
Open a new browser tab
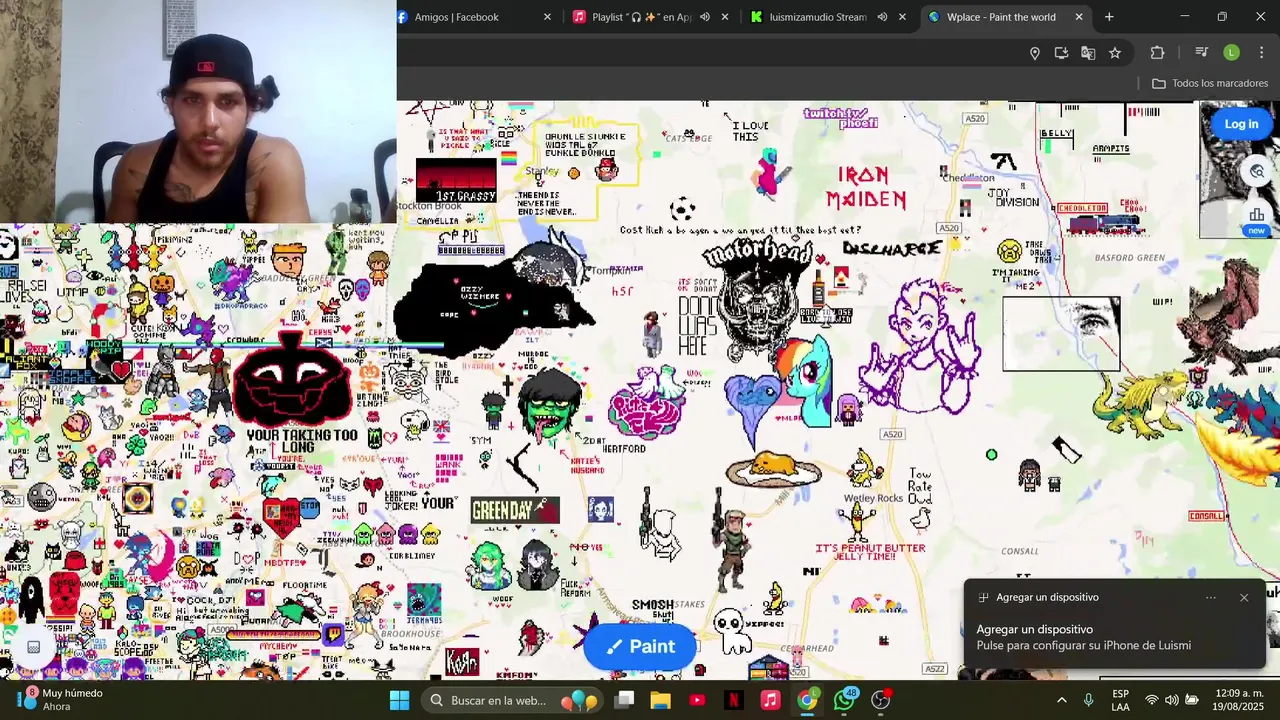click(x=1109, y=17)
